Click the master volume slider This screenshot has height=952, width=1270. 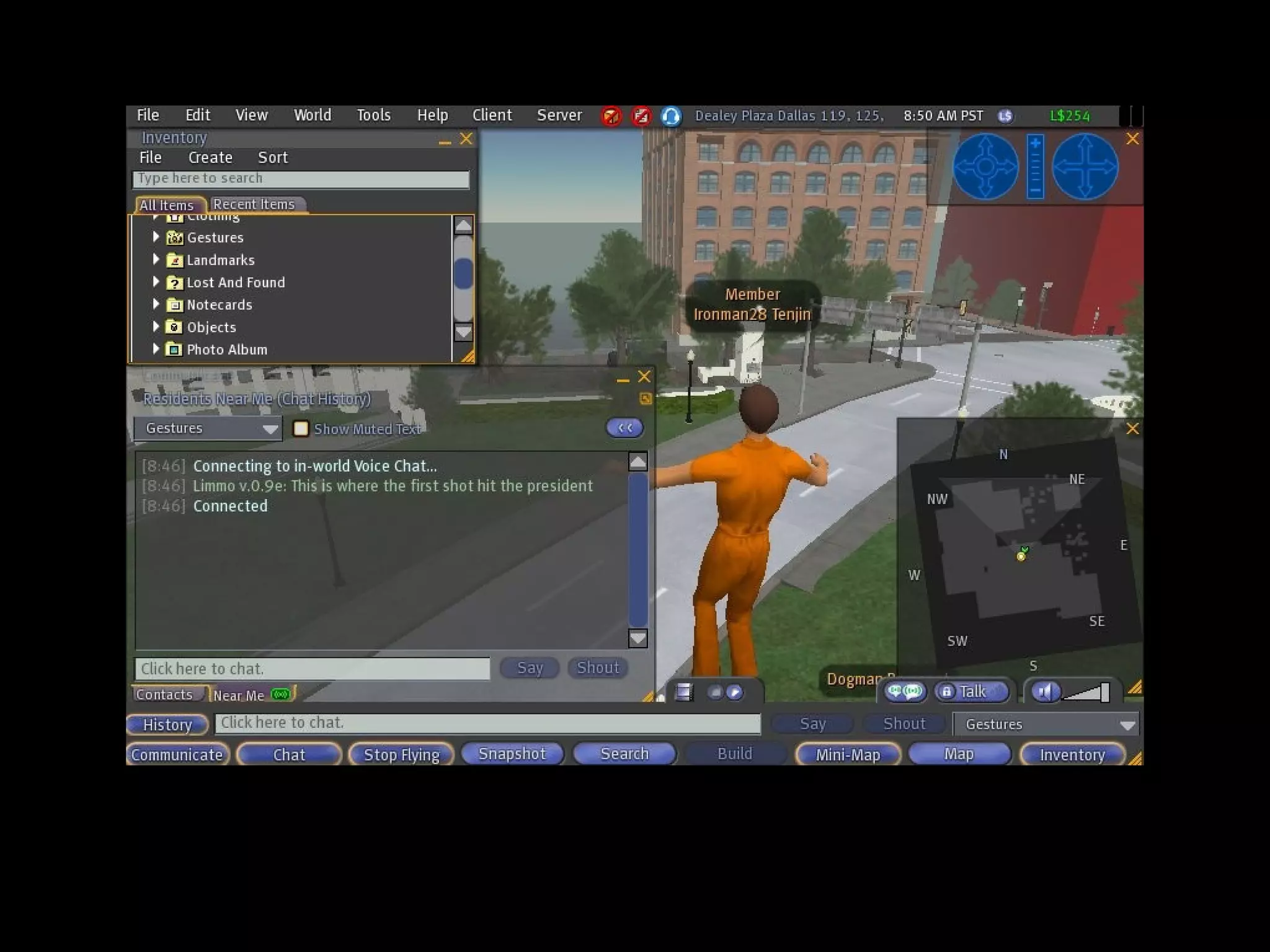click(1085, 692)
